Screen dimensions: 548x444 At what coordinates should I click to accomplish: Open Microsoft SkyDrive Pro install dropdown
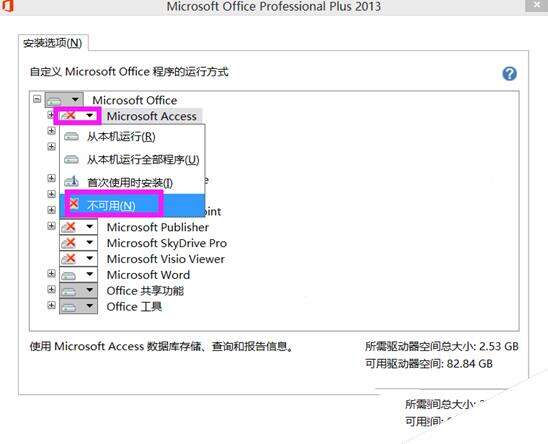tap(78, 243)
